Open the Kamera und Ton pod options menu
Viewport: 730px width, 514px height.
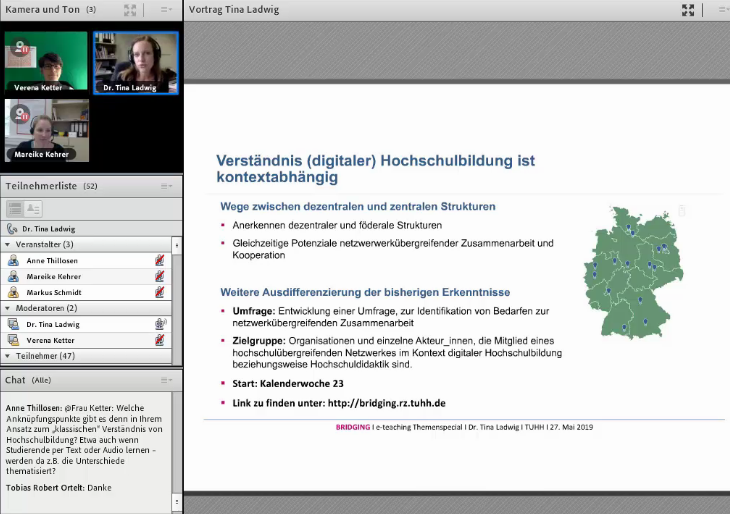click(x=166, y=10)
